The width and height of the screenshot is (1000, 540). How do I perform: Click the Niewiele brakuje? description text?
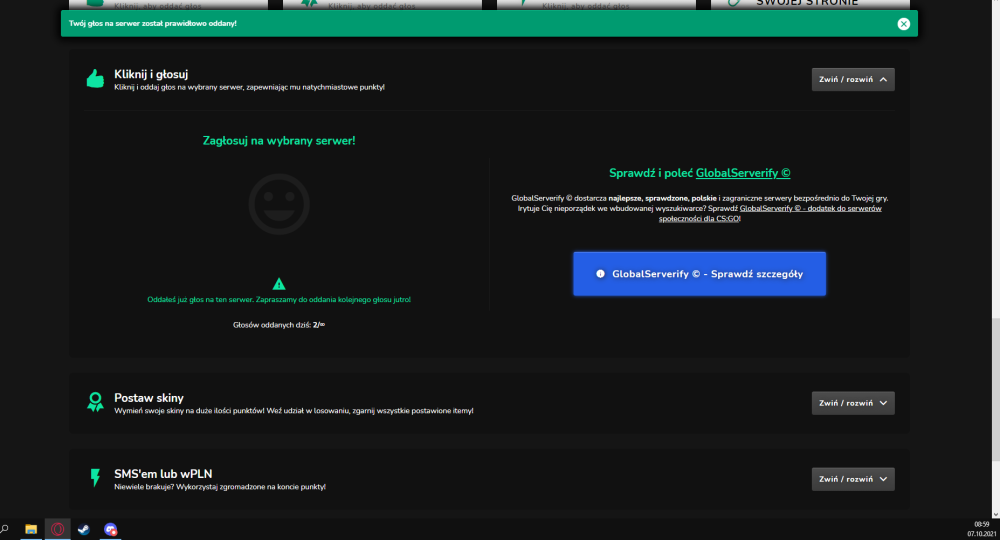tap(219, 486)
